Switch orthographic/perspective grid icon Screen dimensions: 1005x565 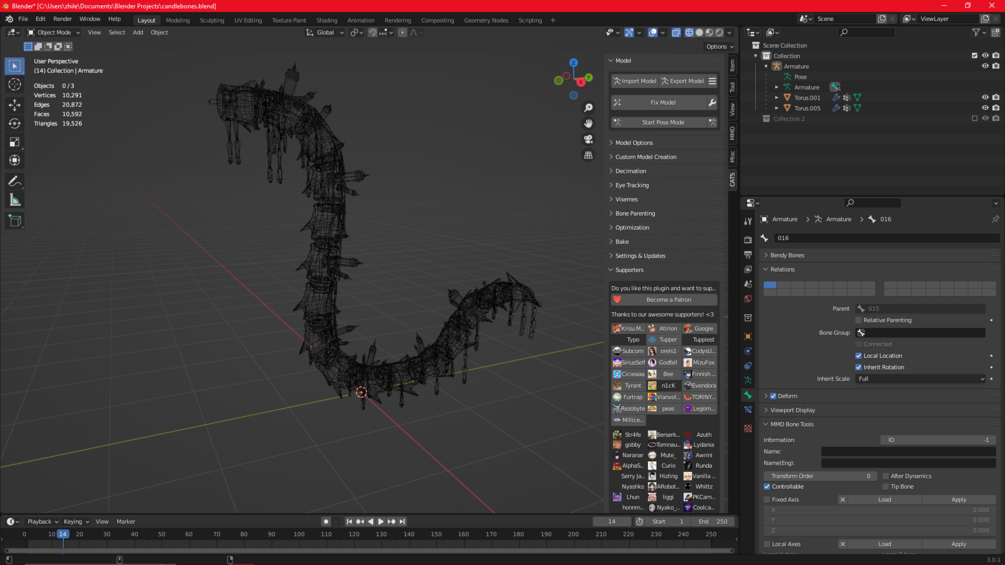(x=588, y=155)
